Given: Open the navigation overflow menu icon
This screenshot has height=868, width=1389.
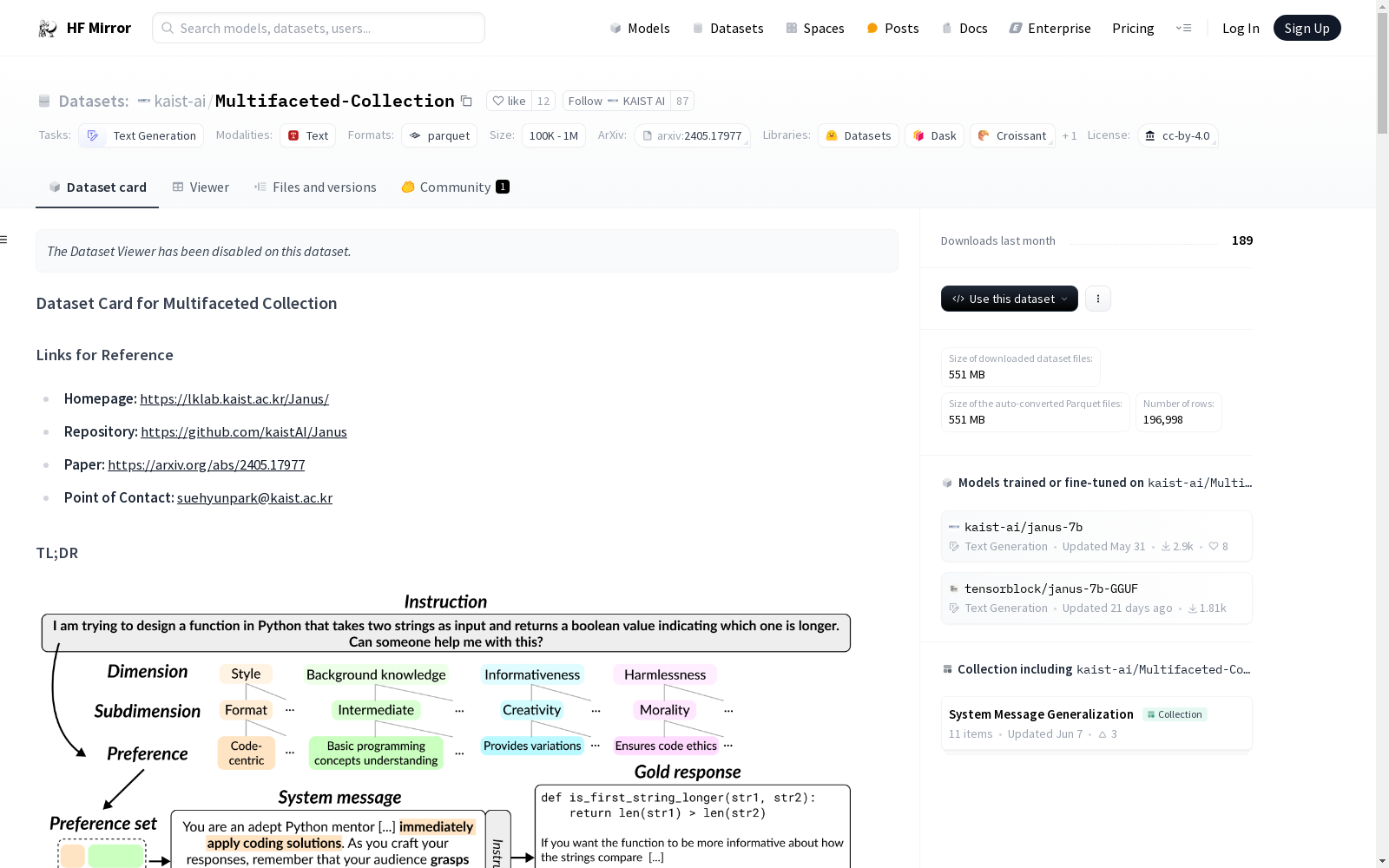Looking at the screenshot, I should 1183,29.
